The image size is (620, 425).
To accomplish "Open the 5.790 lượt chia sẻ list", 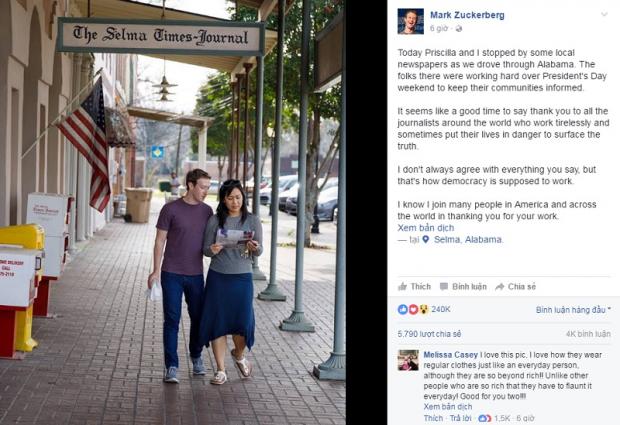I will (x=429, y=334).
